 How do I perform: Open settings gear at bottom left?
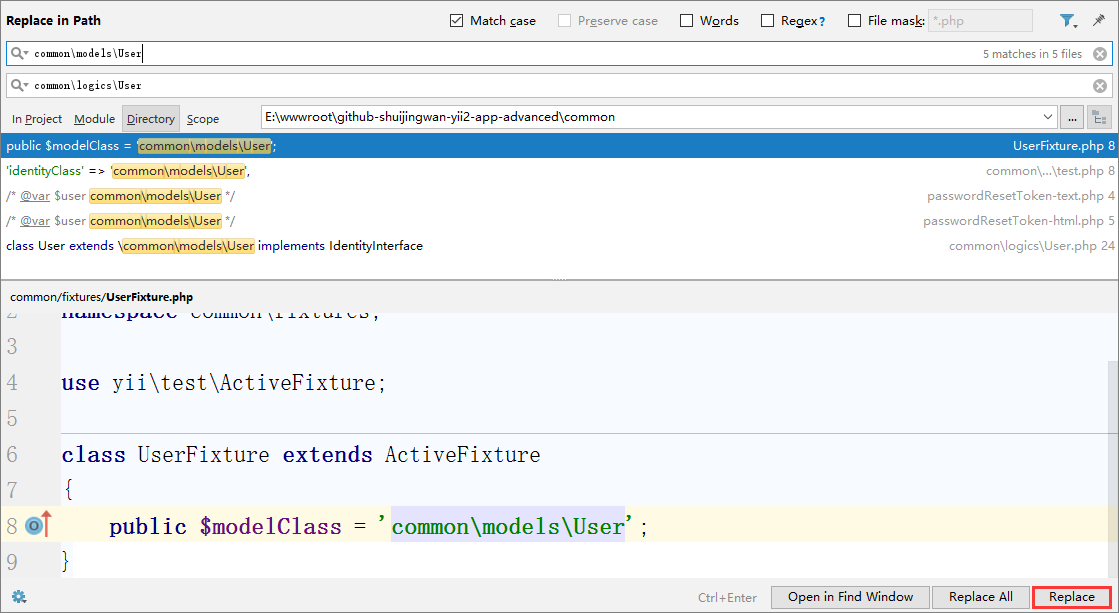pos(18,597)
